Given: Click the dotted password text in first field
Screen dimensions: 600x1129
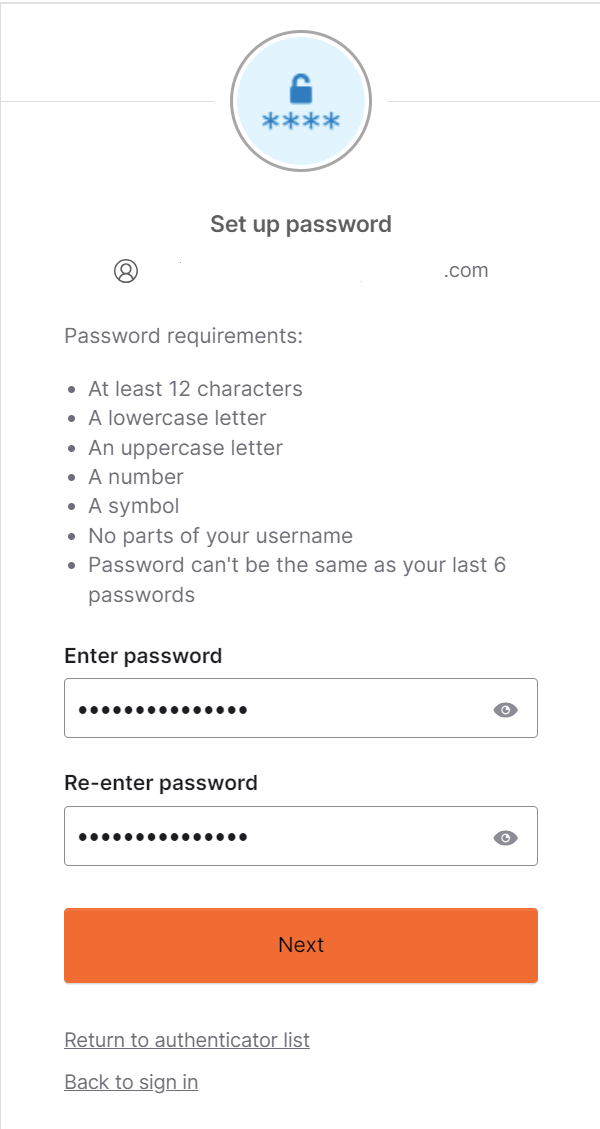Looking at the screenshot, I should click(x=160, y=708).
